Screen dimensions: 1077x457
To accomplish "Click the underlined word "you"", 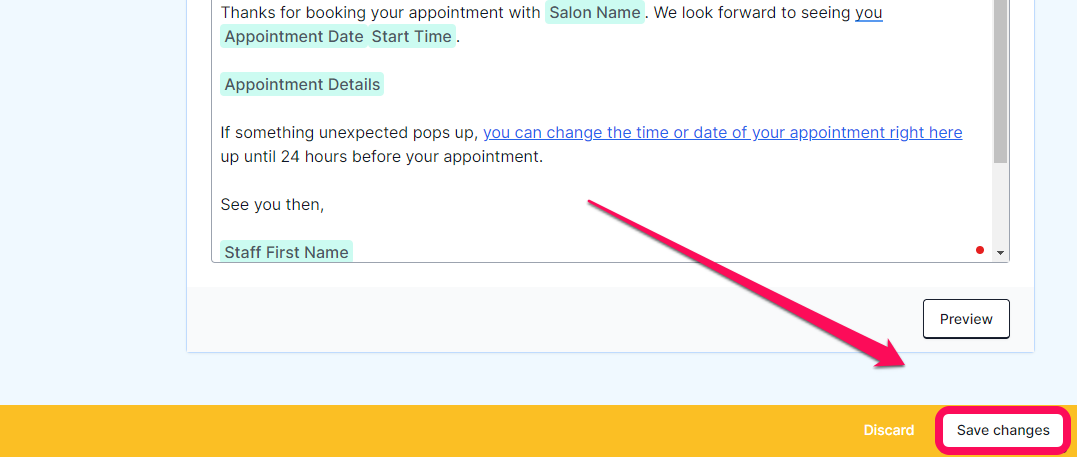I will pos(868,13).
